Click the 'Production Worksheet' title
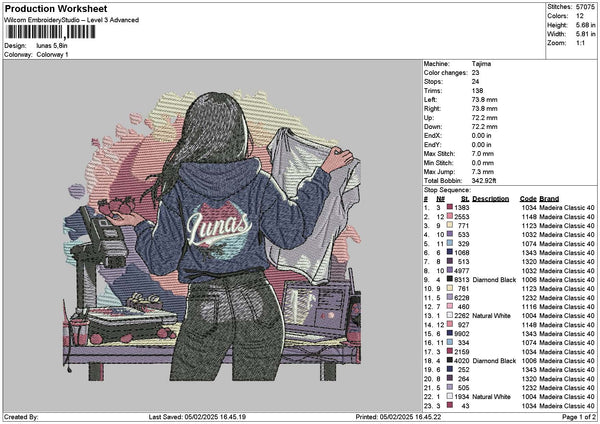The image size is (600, 424). click(x=56, y=8)
